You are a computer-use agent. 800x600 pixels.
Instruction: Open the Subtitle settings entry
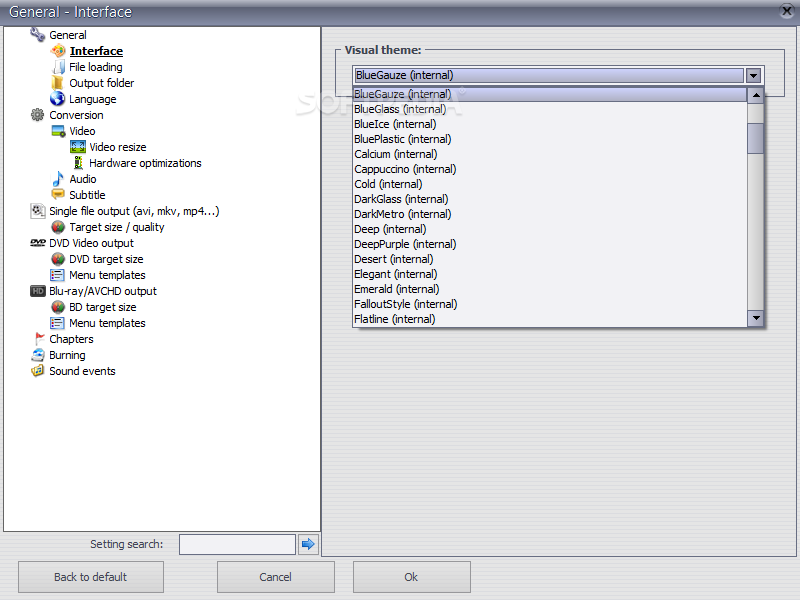[x=87, y=195]
